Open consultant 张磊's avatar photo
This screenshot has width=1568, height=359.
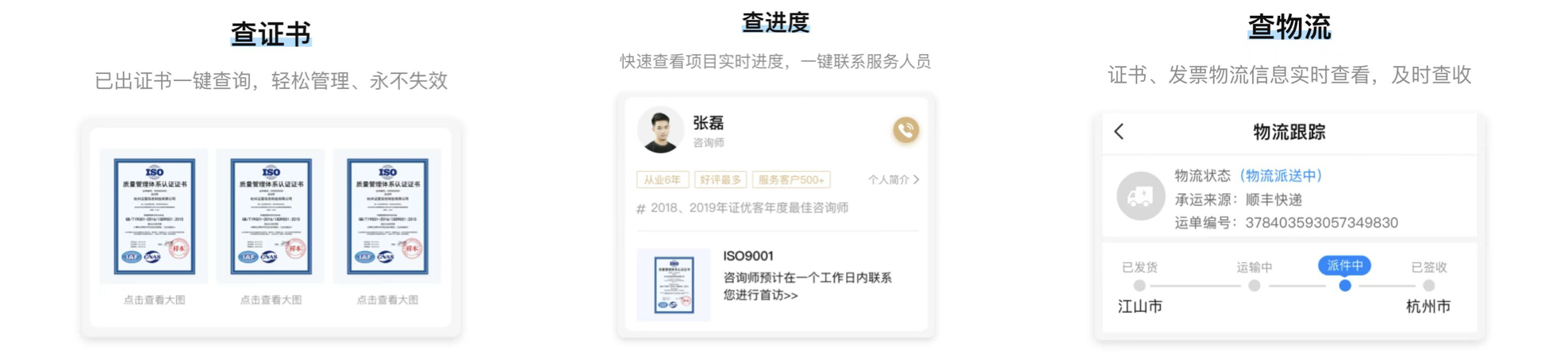click(x=660, y=129)
